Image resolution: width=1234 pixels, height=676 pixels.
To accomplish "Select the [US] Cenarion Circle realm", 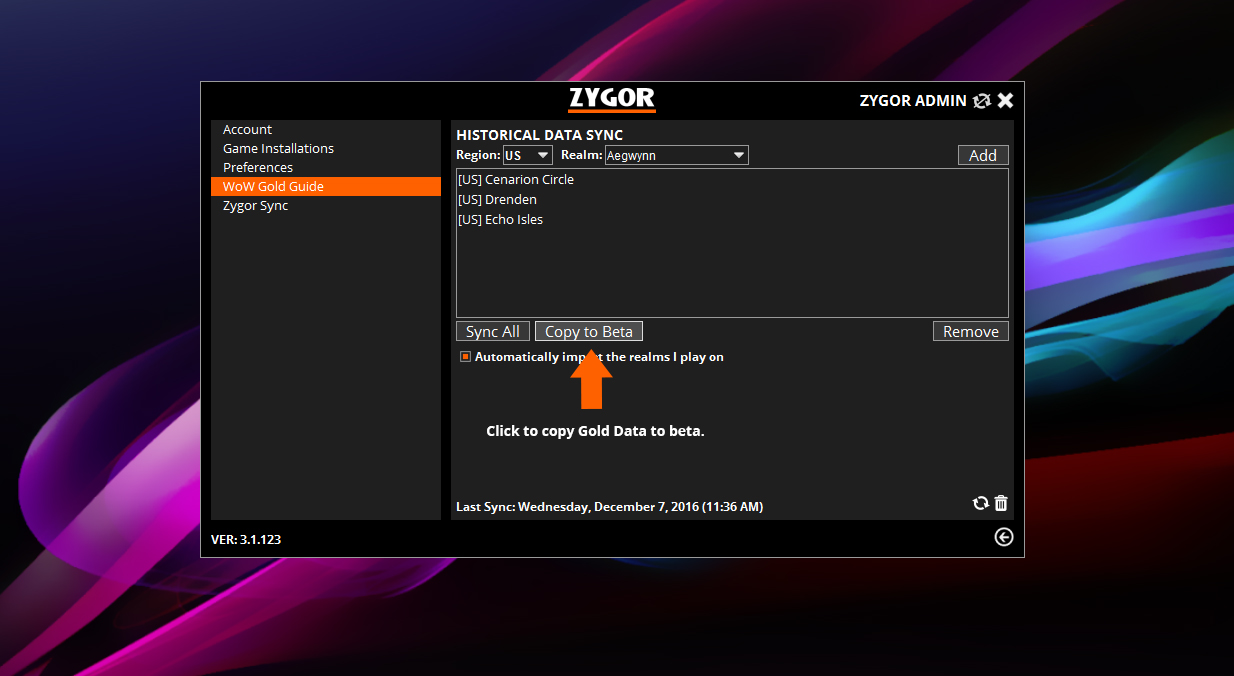I will (x=732, y=180).
